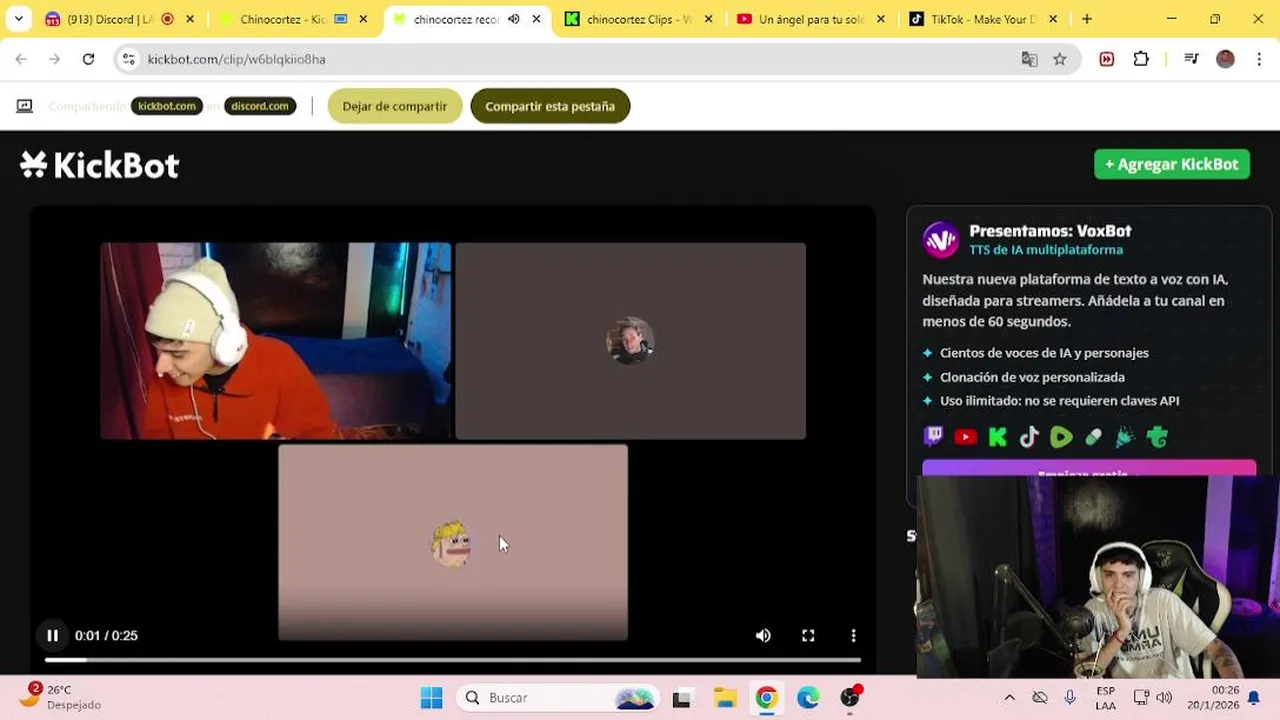Open the Presentamos: VoxBot heading
This screenshot has height=720, width=1280.
point(1050,231)
